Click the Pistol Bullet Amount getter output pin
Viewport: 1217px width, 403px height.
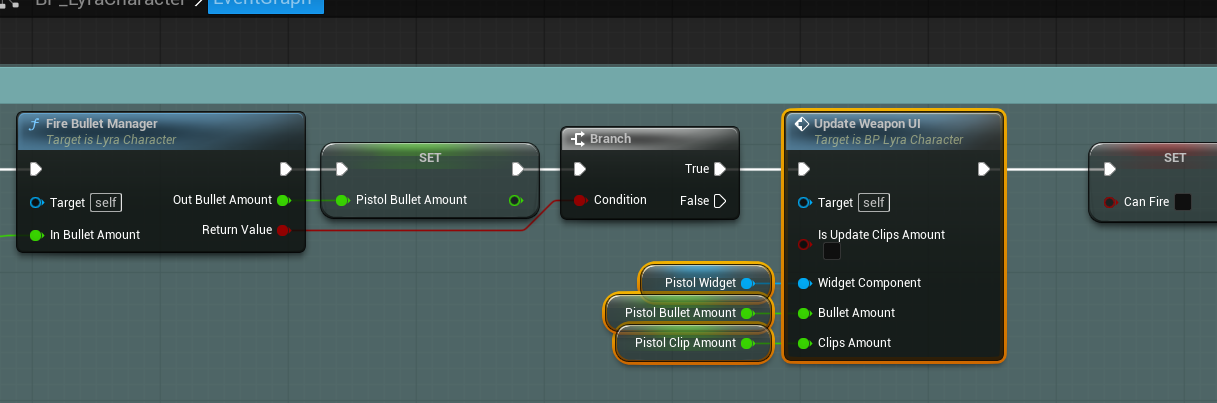tap(749, 313)
